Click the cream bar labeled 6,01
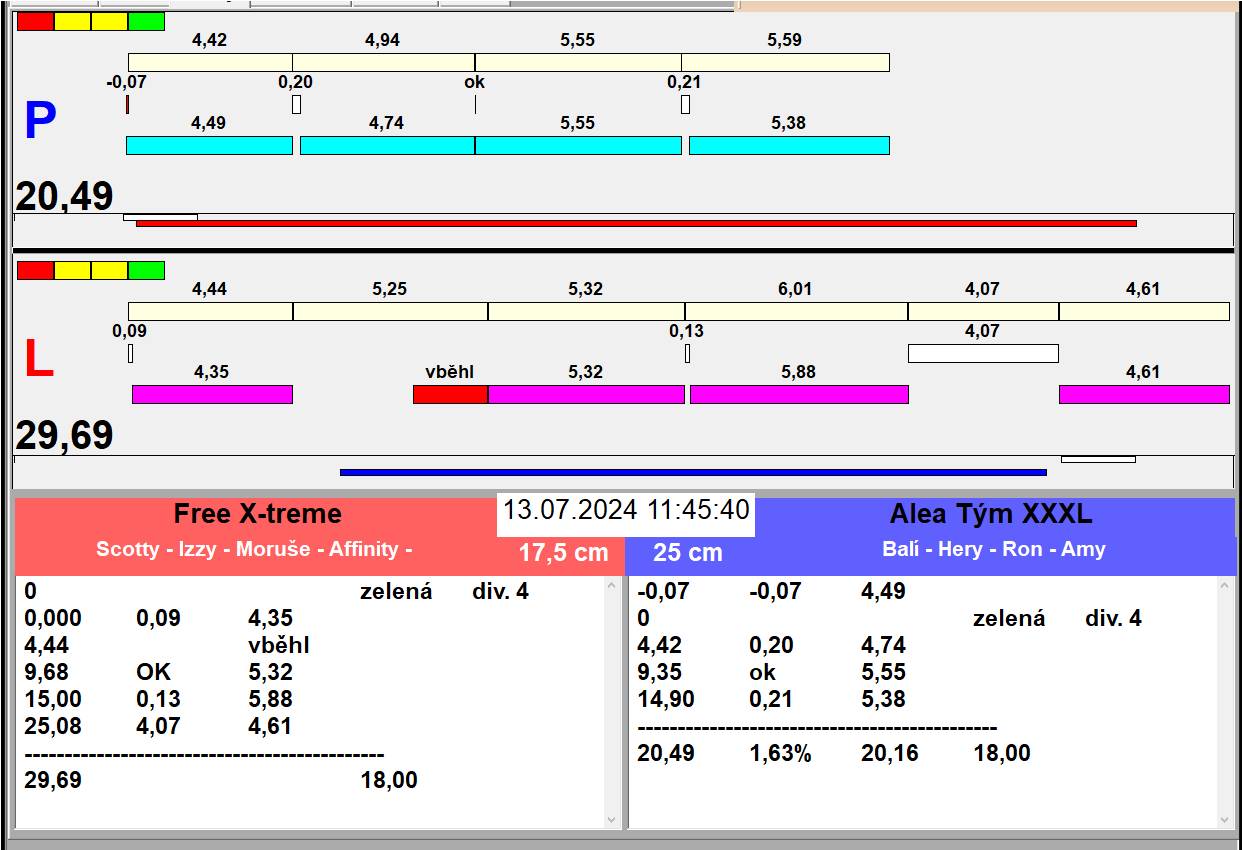1242x850 pixels. (796, 311)
